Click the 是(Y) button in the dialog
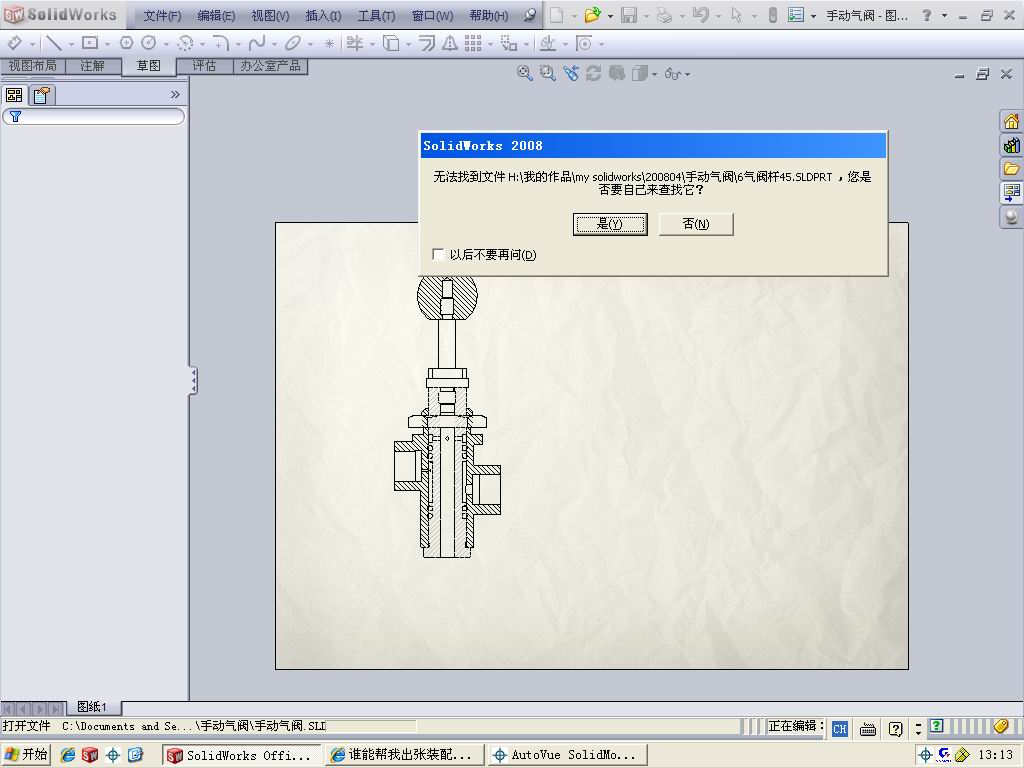This screenshot has height=768, width=1024. click(x=610, y=224)
